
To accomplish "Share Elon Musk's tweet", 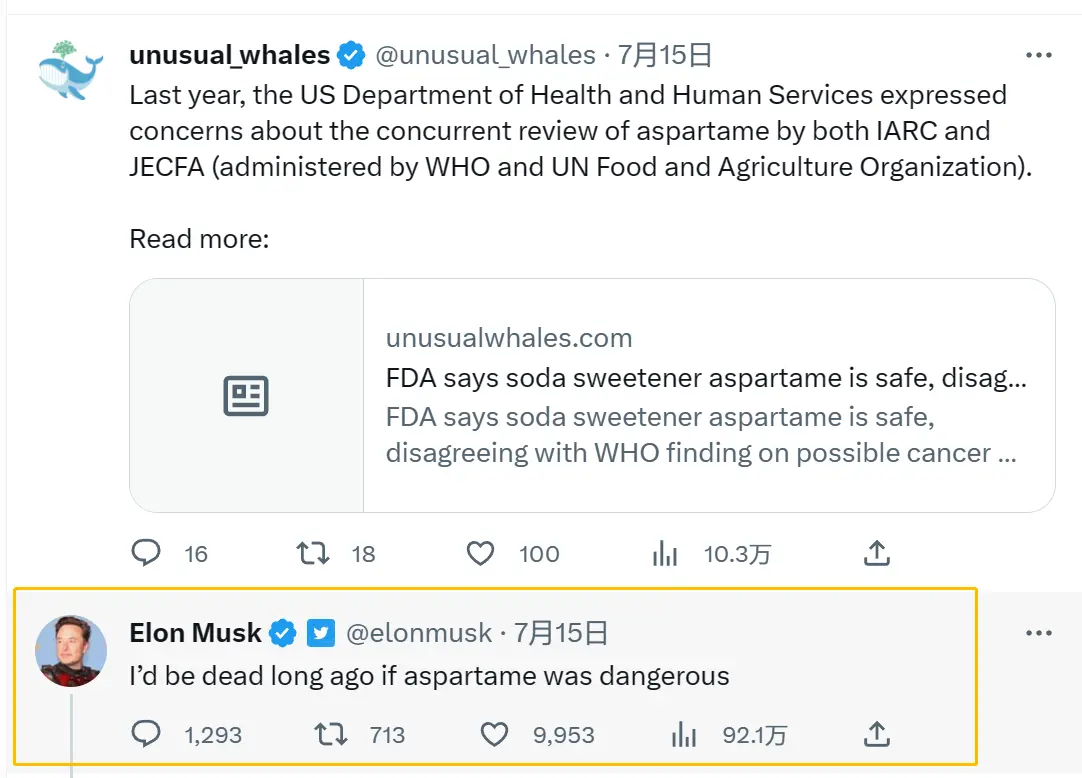I will (876, 735).
